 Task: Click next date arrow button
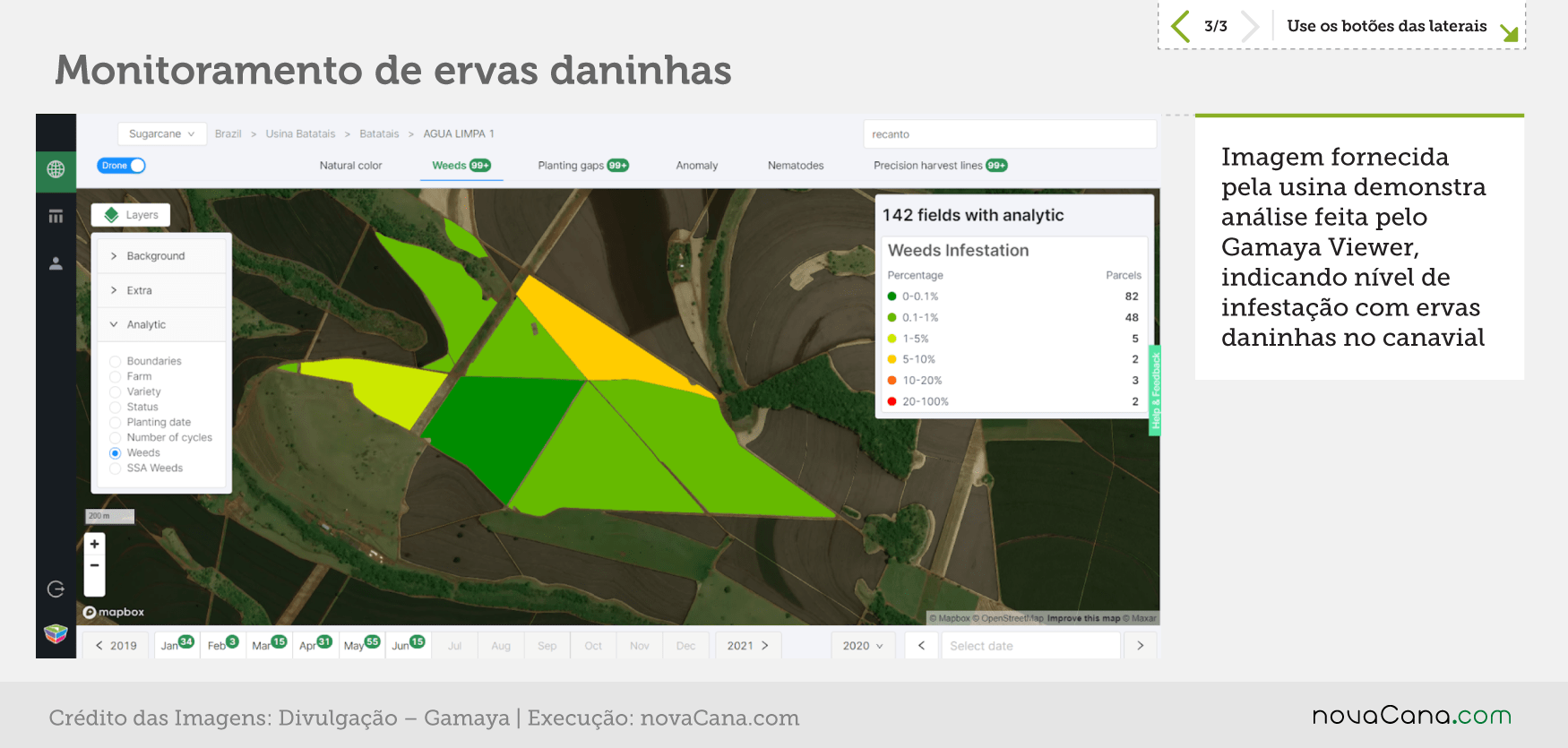click(1140, 646)
